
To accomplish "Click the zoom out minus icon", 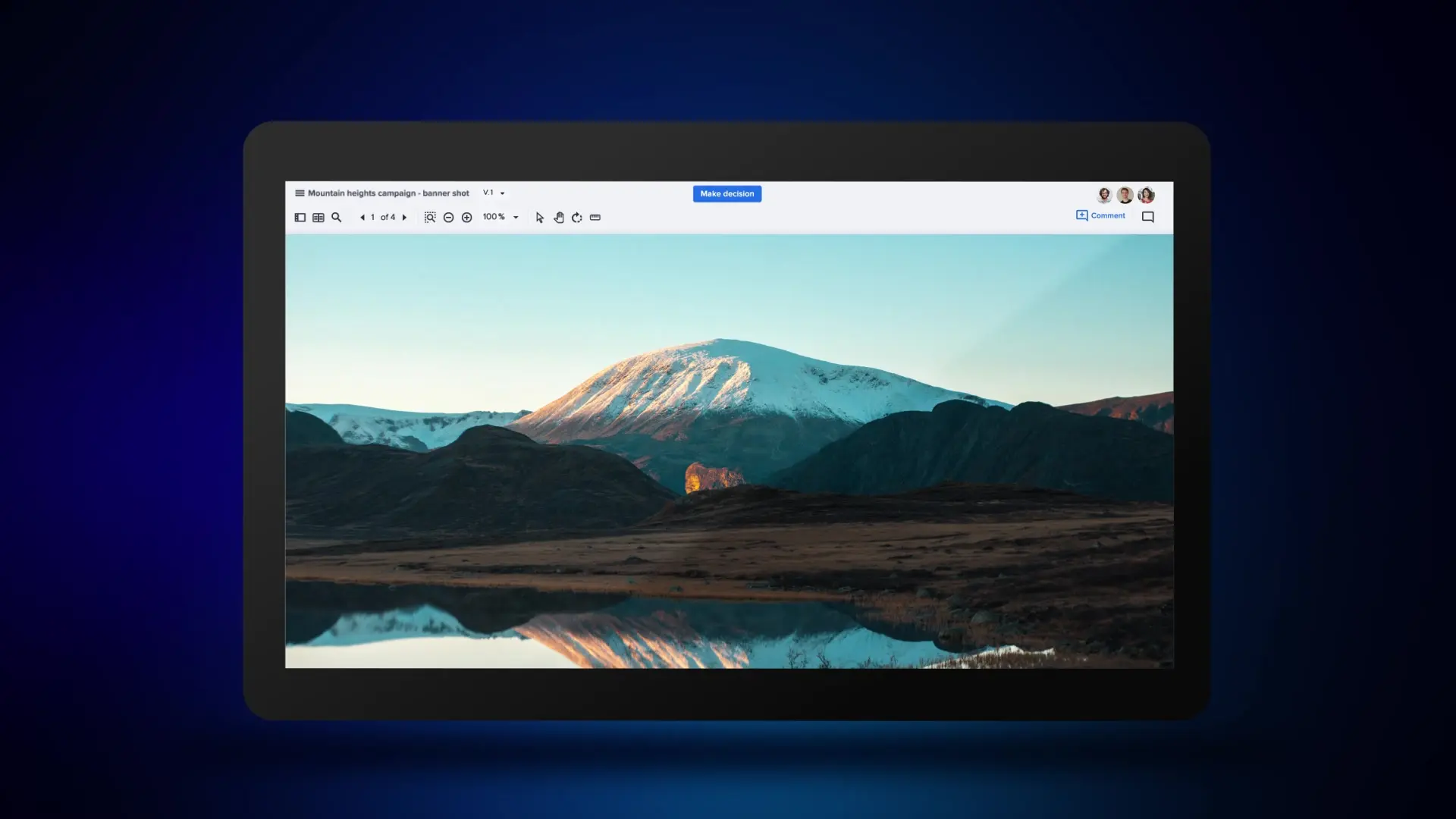I will click(448, 218).
